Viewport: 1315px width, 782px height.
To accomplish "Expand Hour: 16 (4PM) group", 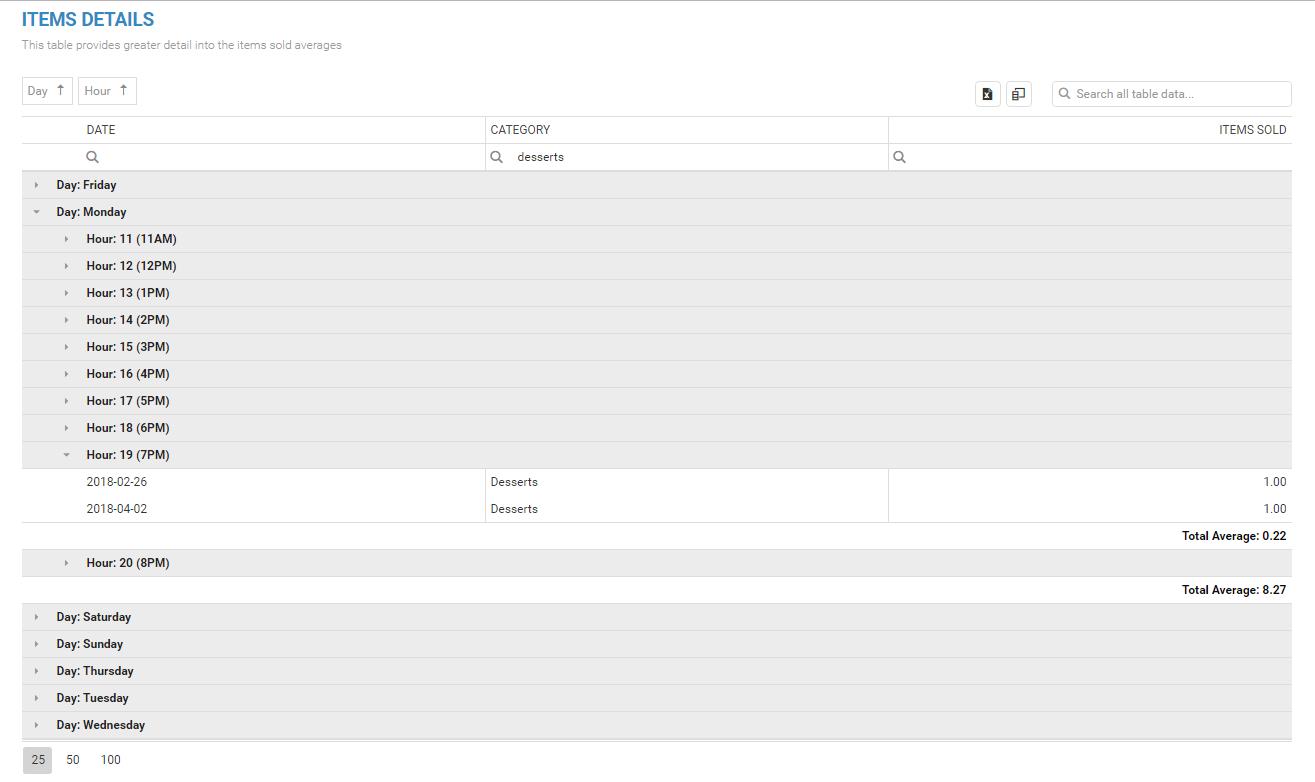I will click(67, 374).
